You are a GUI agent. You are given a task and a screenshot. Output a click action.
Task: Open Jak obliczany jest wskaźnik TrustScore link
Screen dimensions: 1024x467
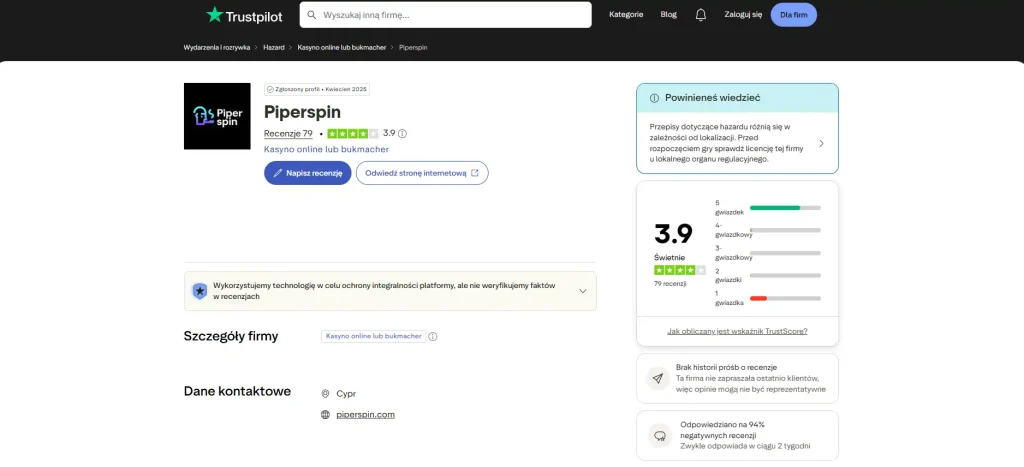tap(737, 331)
